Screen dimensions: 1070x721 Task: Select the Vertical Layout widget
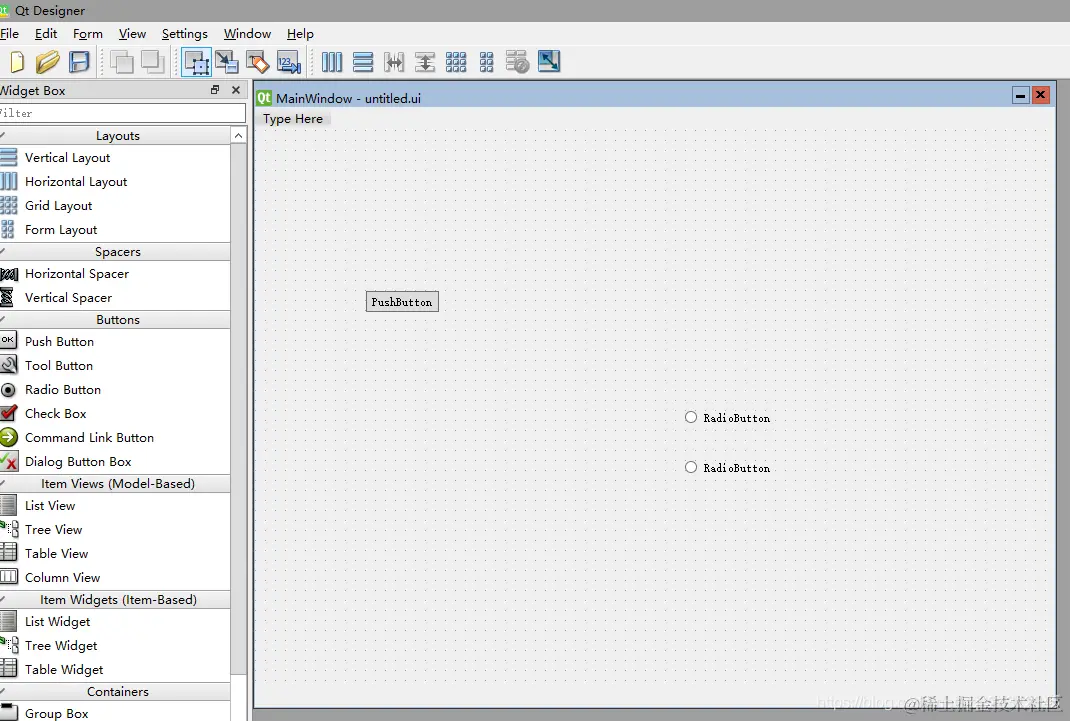(115, 158)
